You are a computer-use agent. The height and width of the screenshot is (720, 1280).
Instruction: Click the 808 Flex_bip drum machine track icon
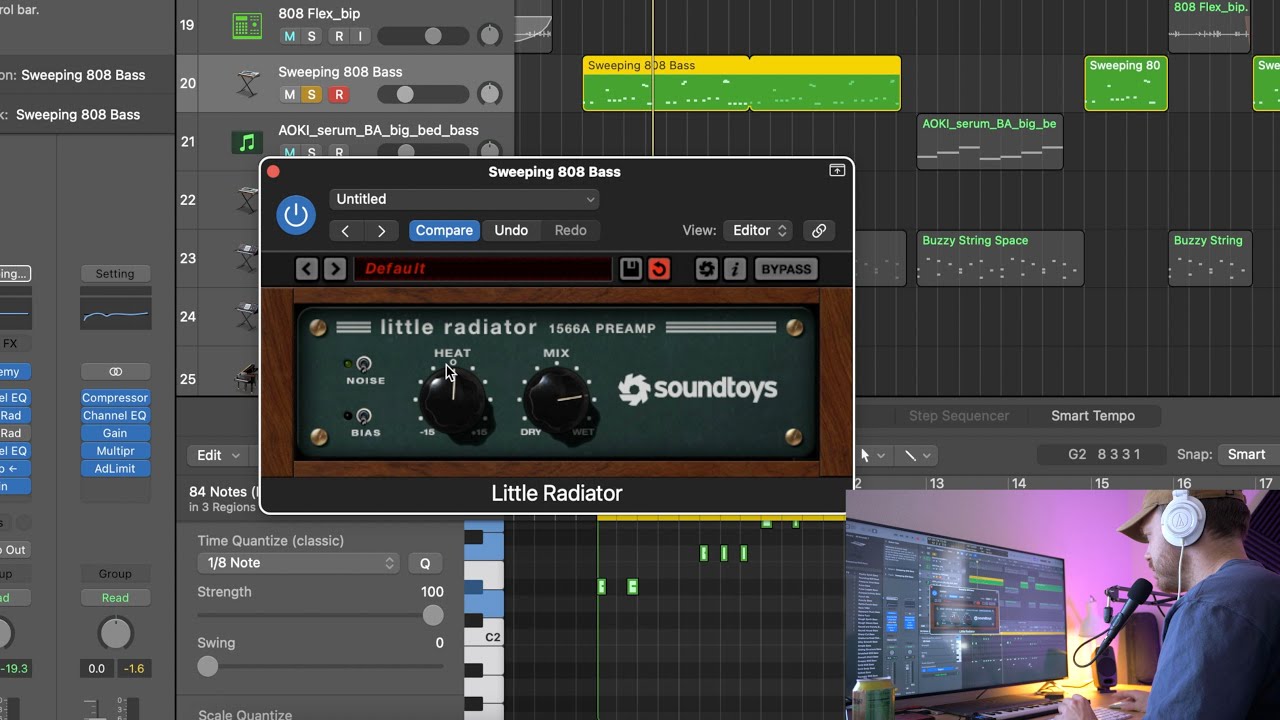[246, 26]
